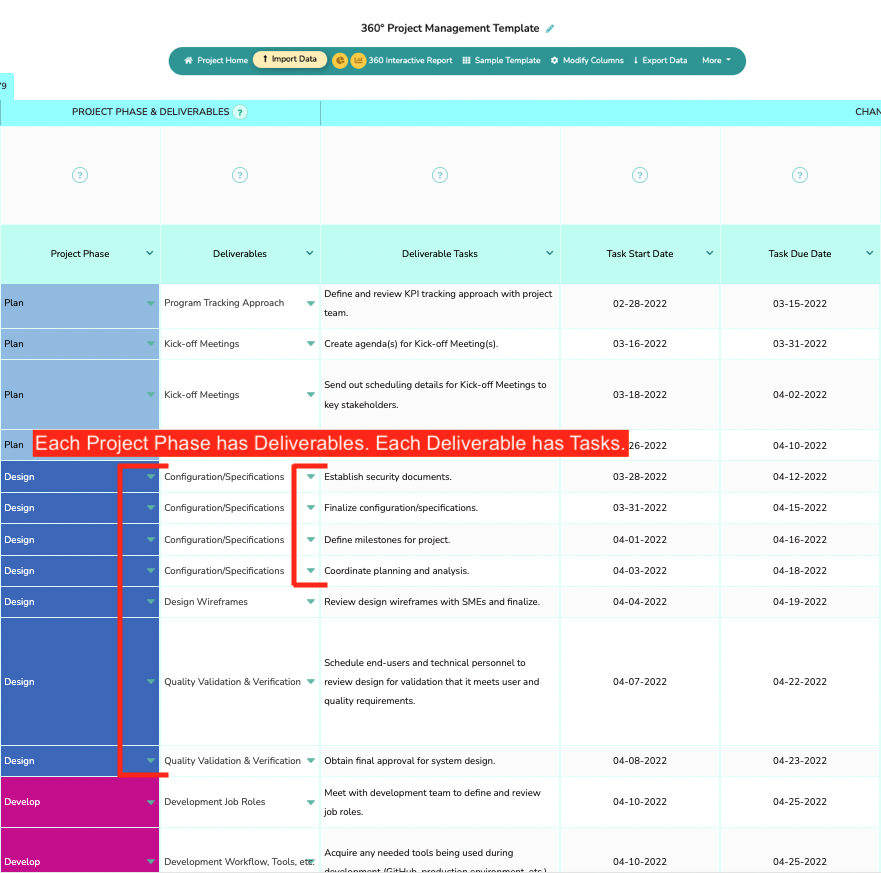Open Task Start Date column header dropdown
881x873 pixels.
coord(710,253)
